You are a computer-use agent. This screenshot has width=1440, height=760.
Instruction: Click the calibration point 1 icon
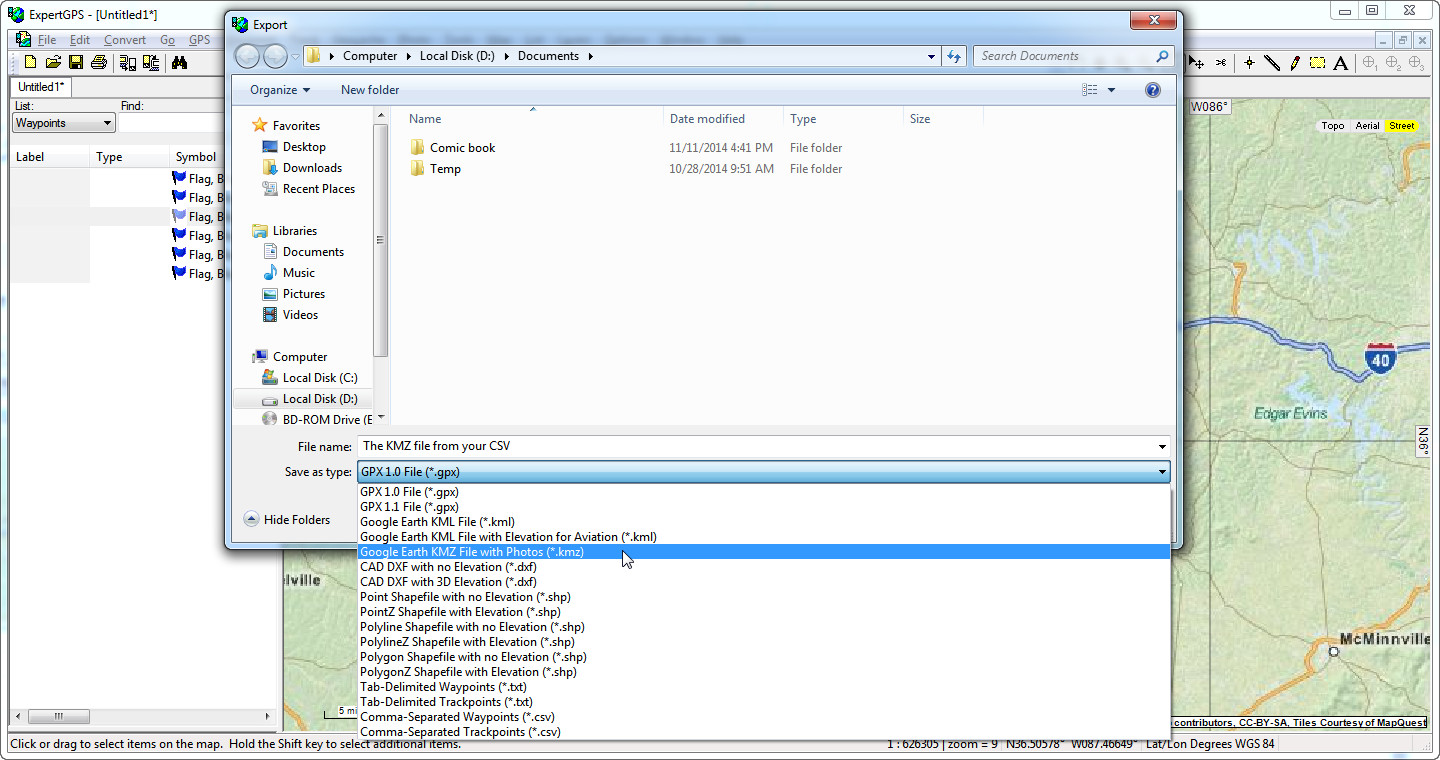click(1370, 63)
